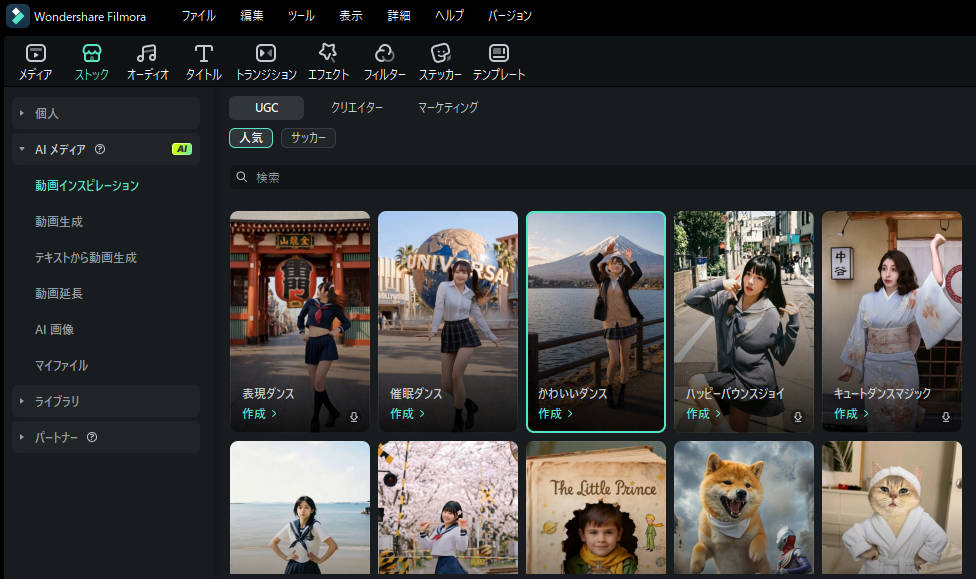Select the サッカー filter chip

308,138
